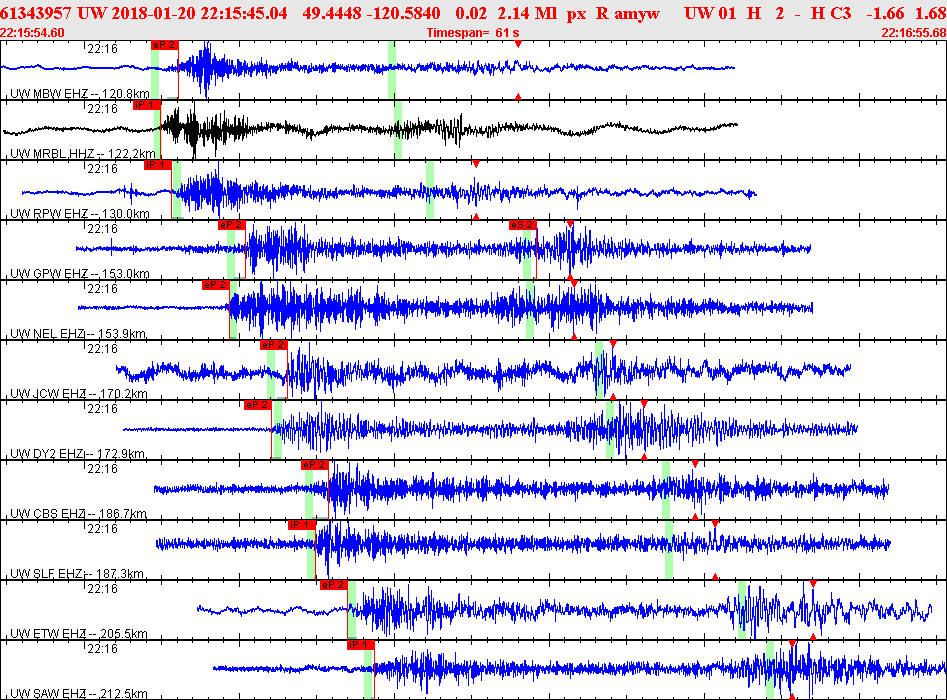Select the iP 1 pick flag on MRBL trace
The height and width of the screenshot is (700, 947).
pos(147,105)
